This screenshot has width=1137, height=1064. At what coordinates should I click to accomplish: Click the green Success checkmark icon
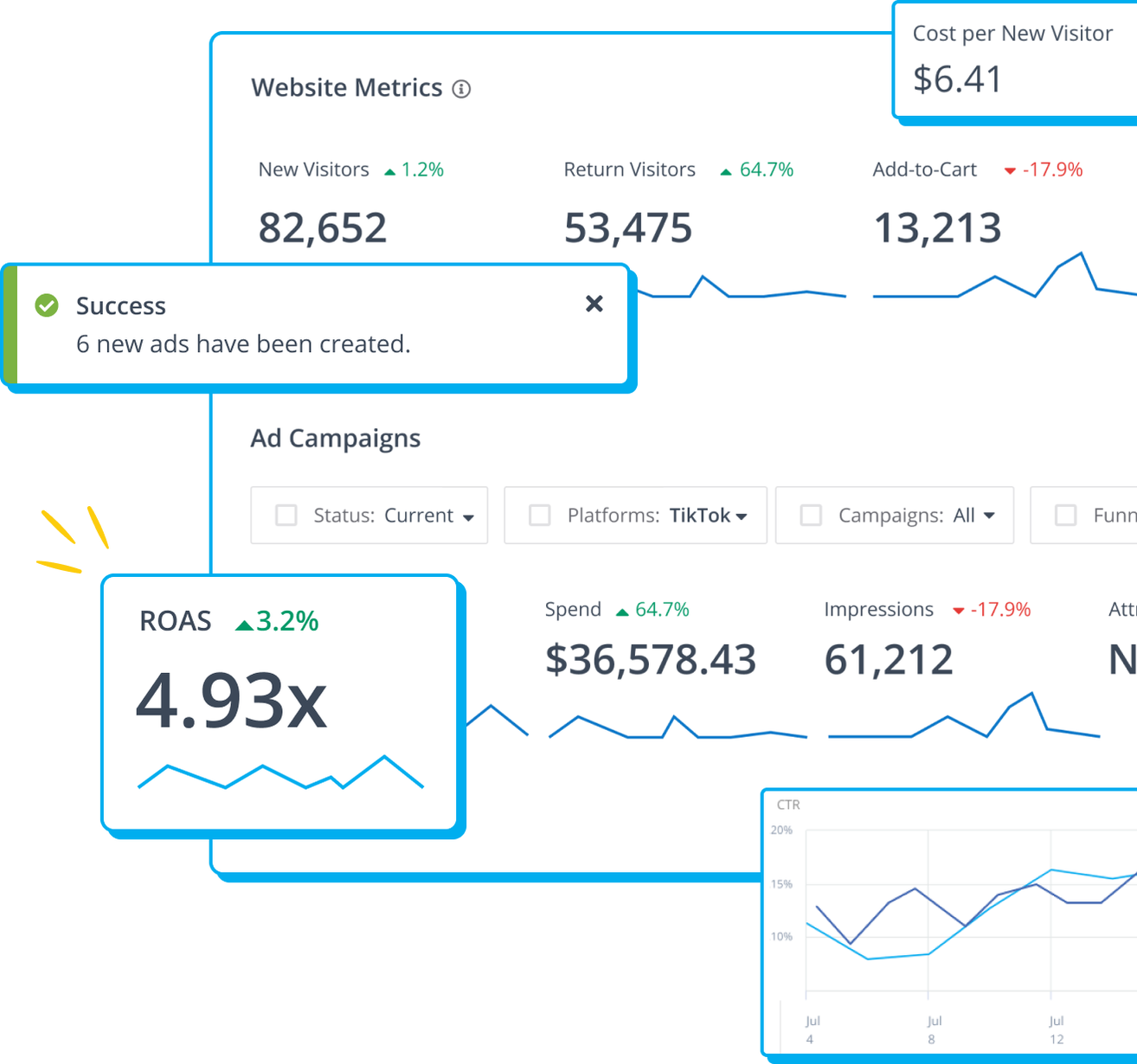tap(47, 305)
